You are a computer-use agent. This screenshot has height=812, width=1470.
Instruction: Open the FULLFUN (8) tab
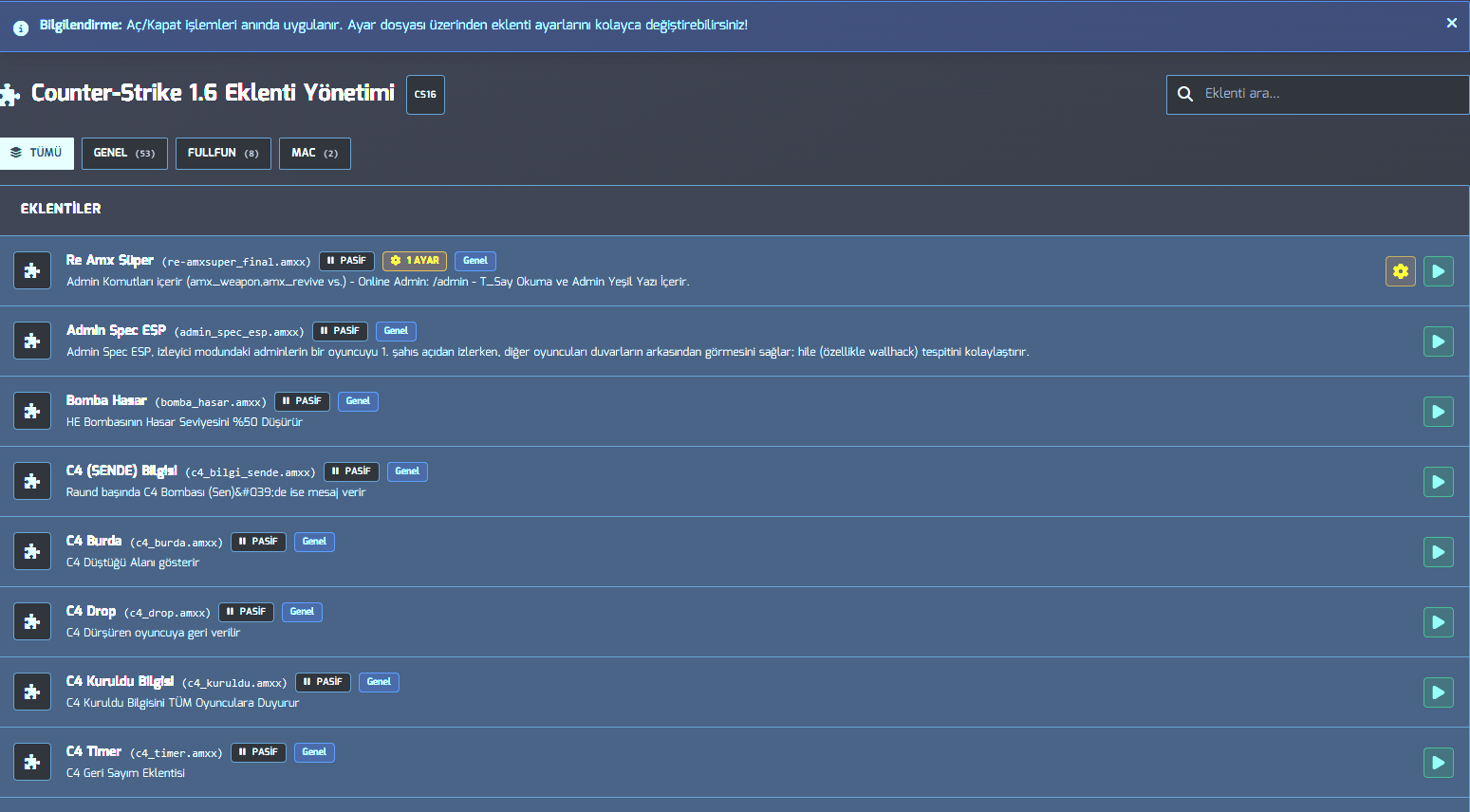223,153
